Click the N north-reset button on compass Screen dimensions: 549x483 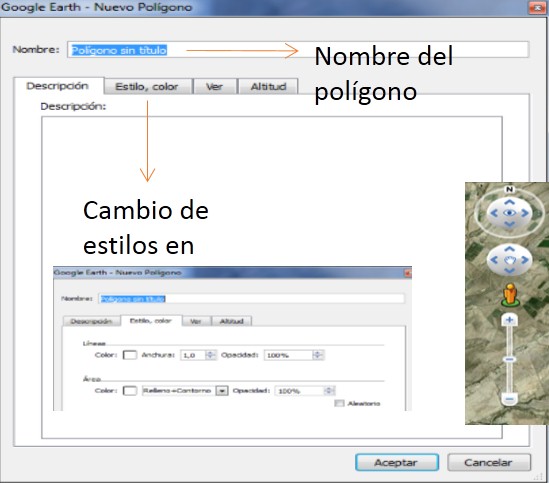pos(509,189)
